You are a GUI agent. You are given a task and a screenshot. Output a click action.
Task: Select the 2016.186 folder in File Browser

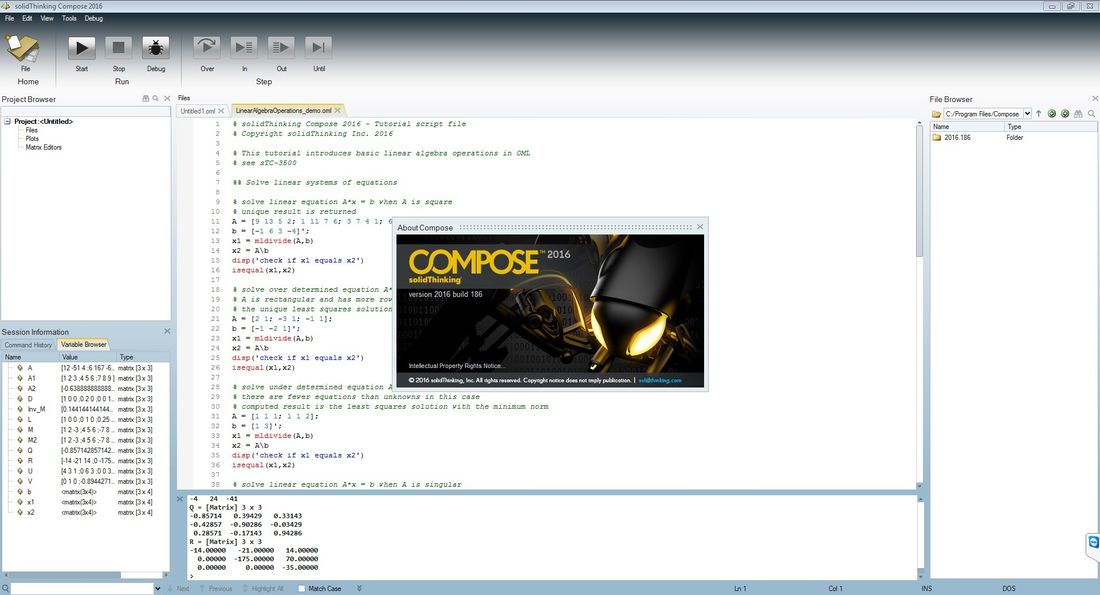(x=957, y=138)
